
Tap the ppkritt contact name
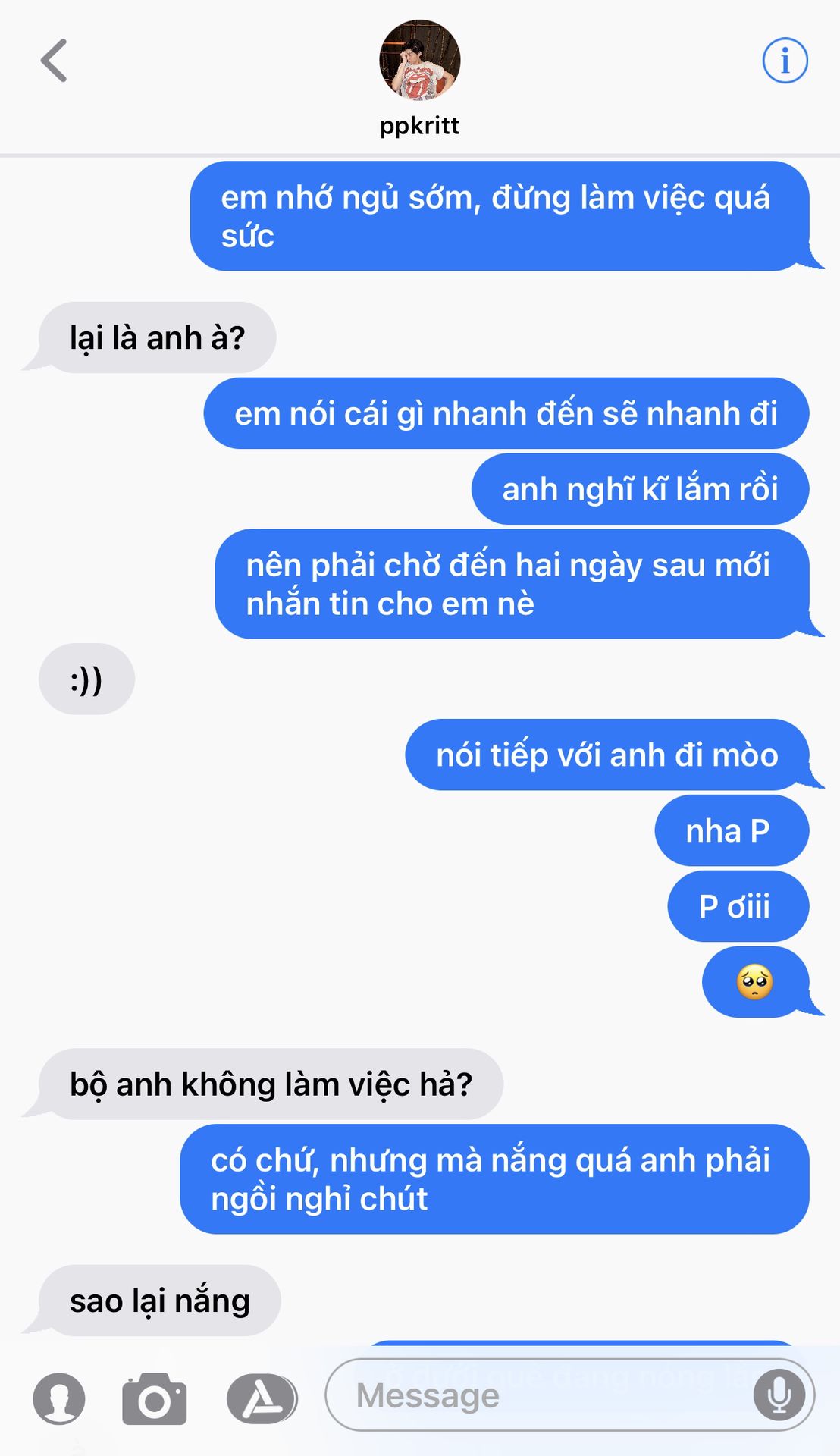tap(419, 125)
